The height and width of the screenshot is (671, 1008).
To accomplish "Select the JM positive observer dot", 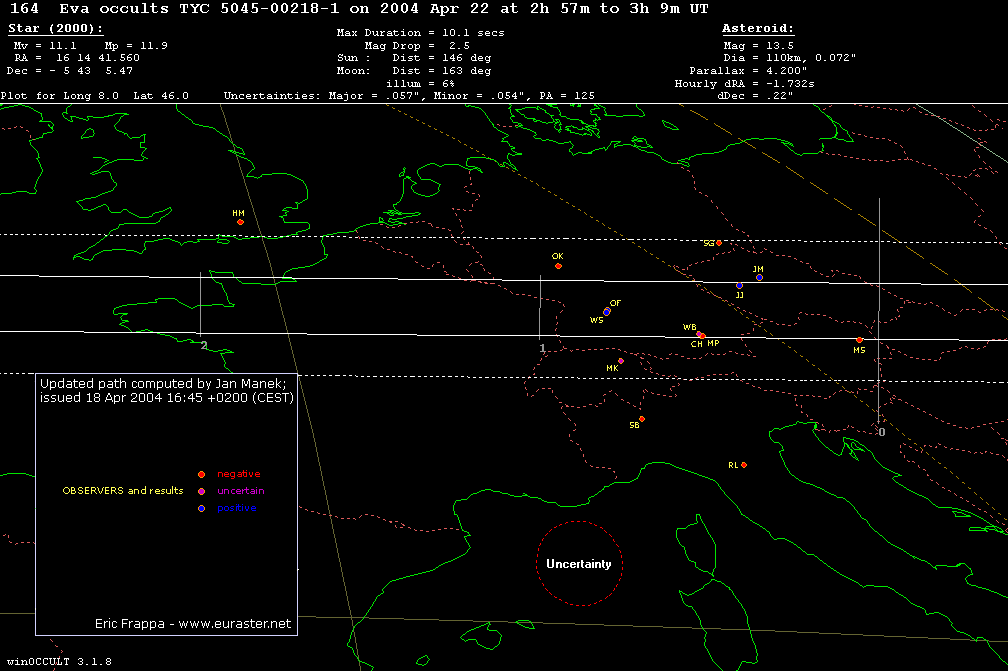I will click(x=759, y=278).
